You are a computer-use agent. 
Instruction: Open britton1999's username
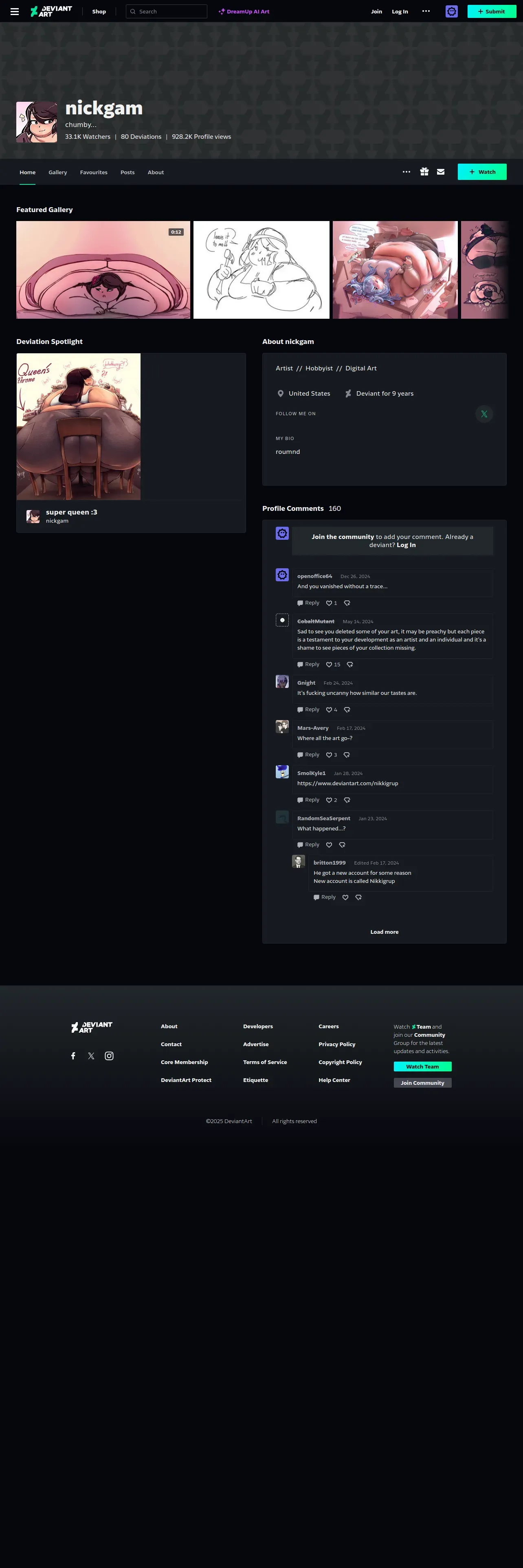(330, 863)
